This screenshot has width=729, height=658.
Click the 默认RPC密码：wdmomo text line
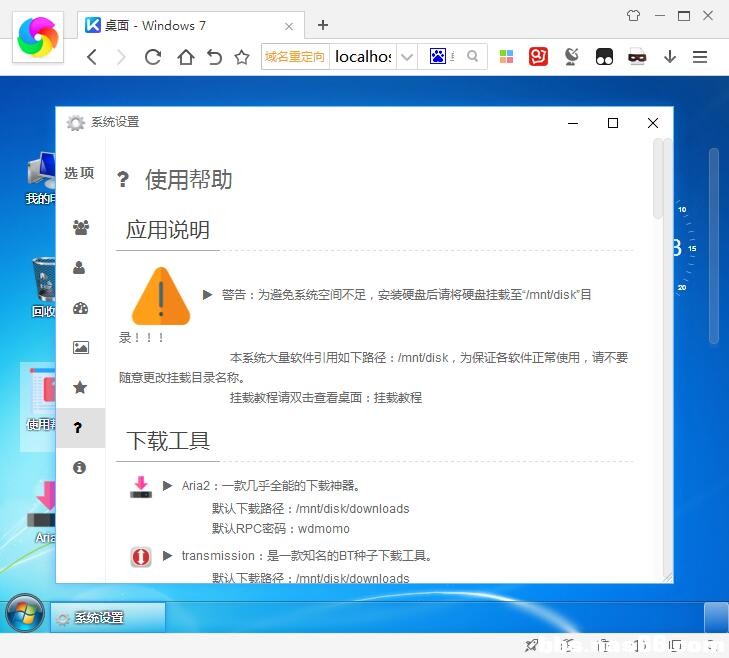click(281, 529)
